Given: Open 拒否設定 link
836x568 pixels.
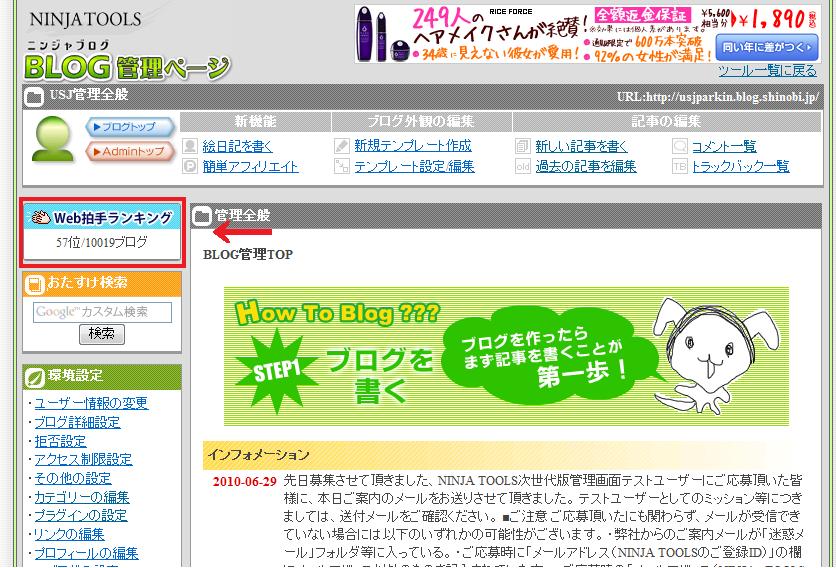Looking at the screenshot, I should 60,441.
